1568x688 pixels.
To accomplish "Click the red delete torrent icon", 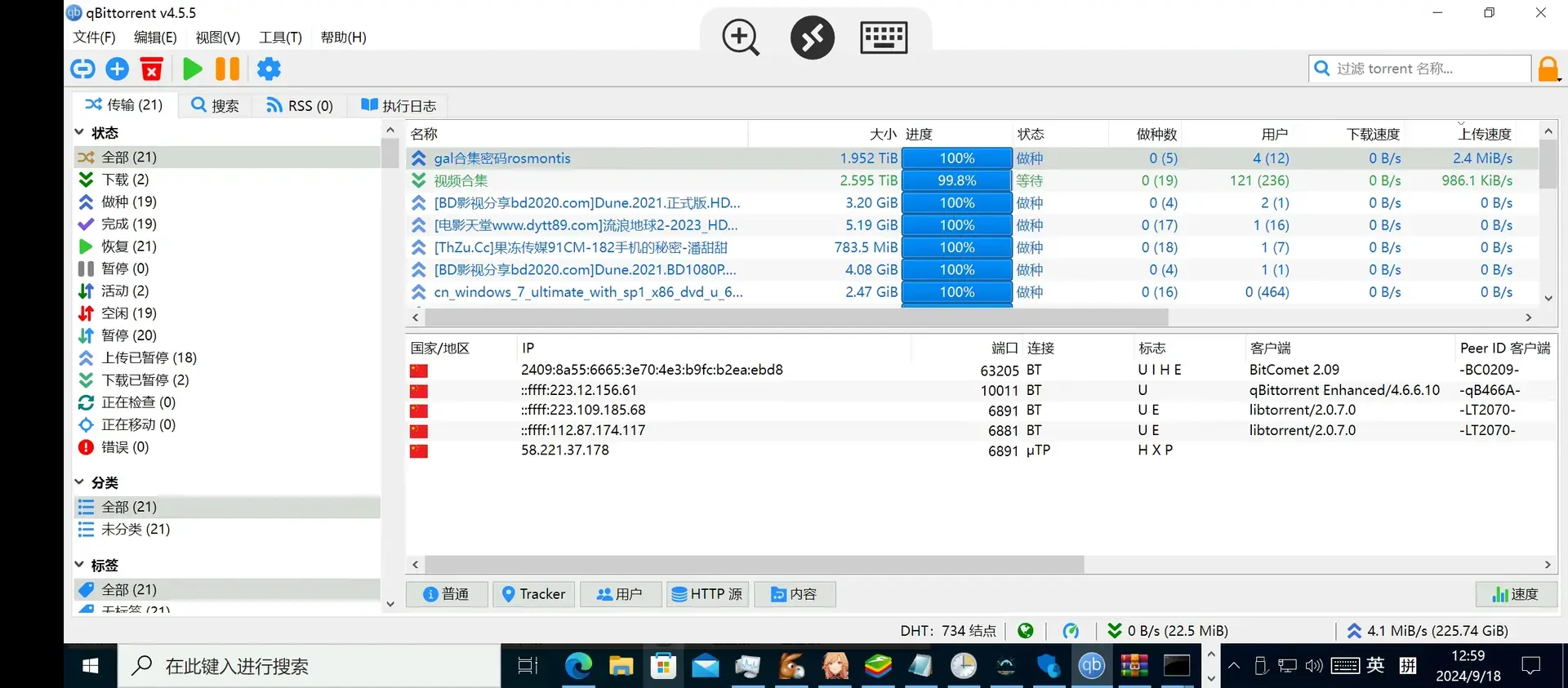I will [152, 69].
